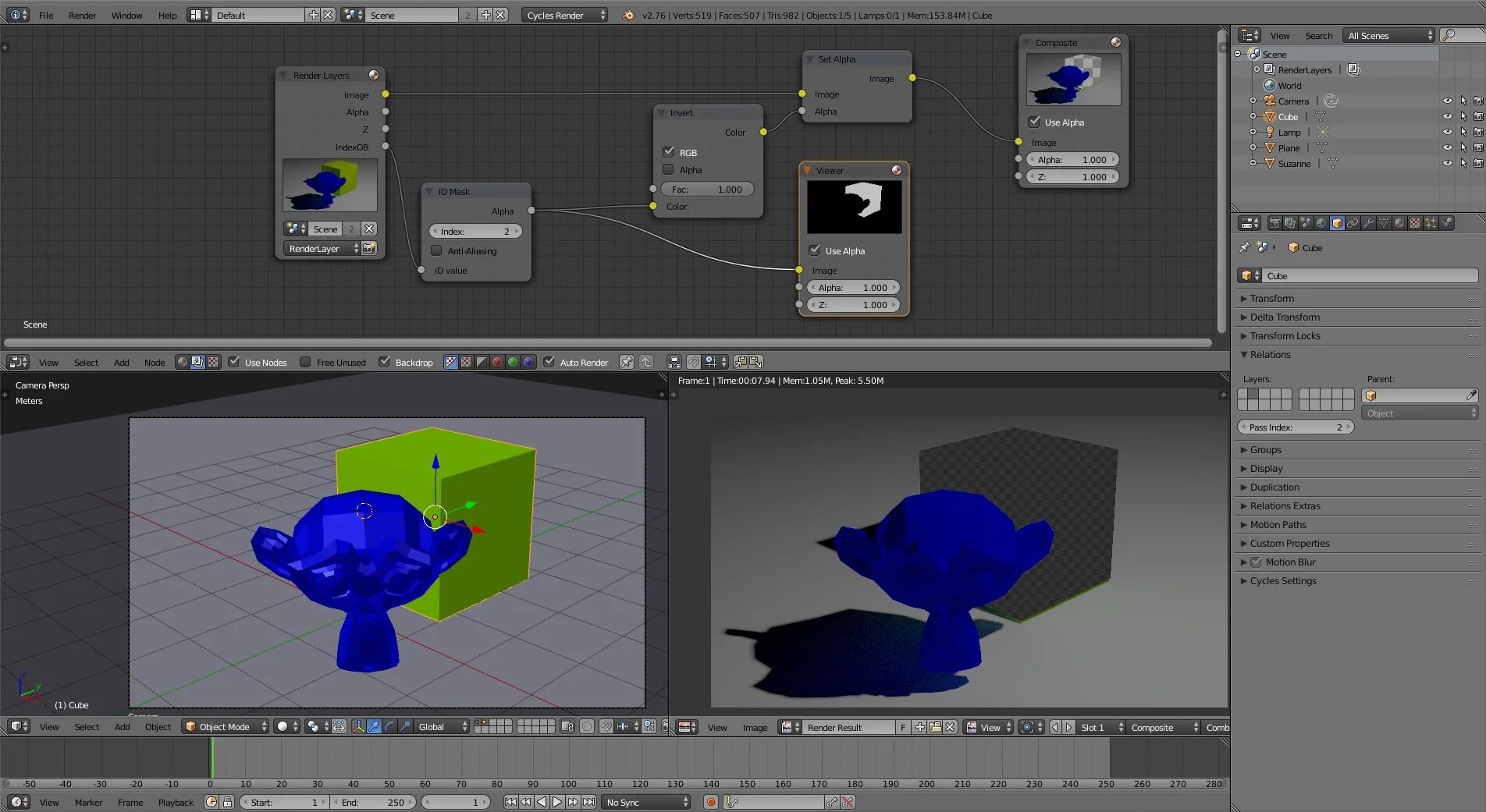Open the Render menu
This screenshot has height=812, width=1486.
pyautogui.click(x=82, y=15)
